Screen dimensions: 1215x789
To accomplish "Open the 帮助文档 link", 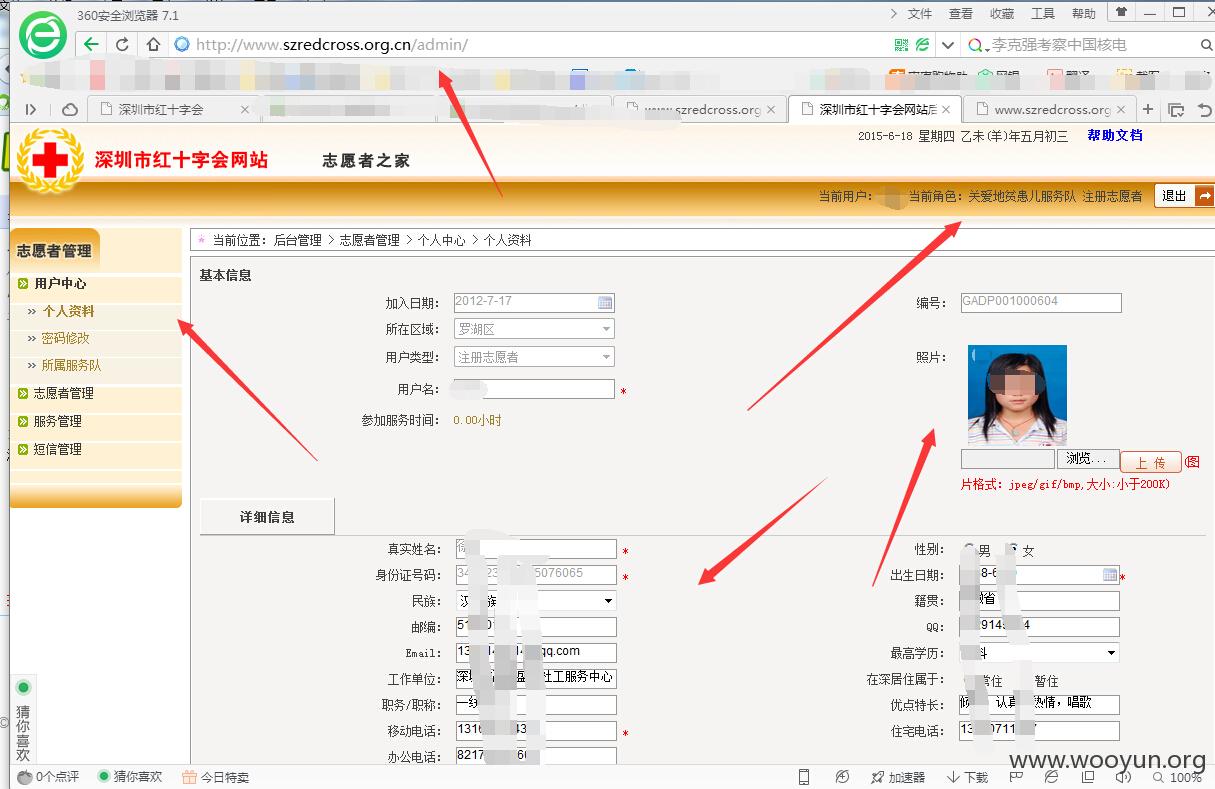I will tap(1115, 136).
